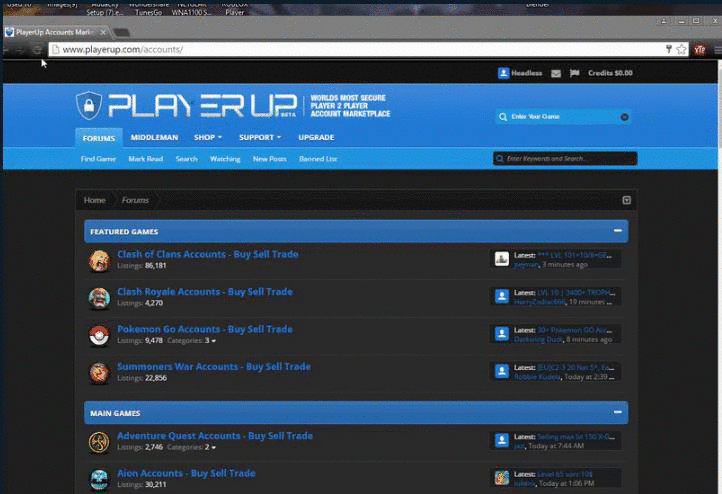Open Watching in sub navigation

pyautogui.click(x=225, y=159)
